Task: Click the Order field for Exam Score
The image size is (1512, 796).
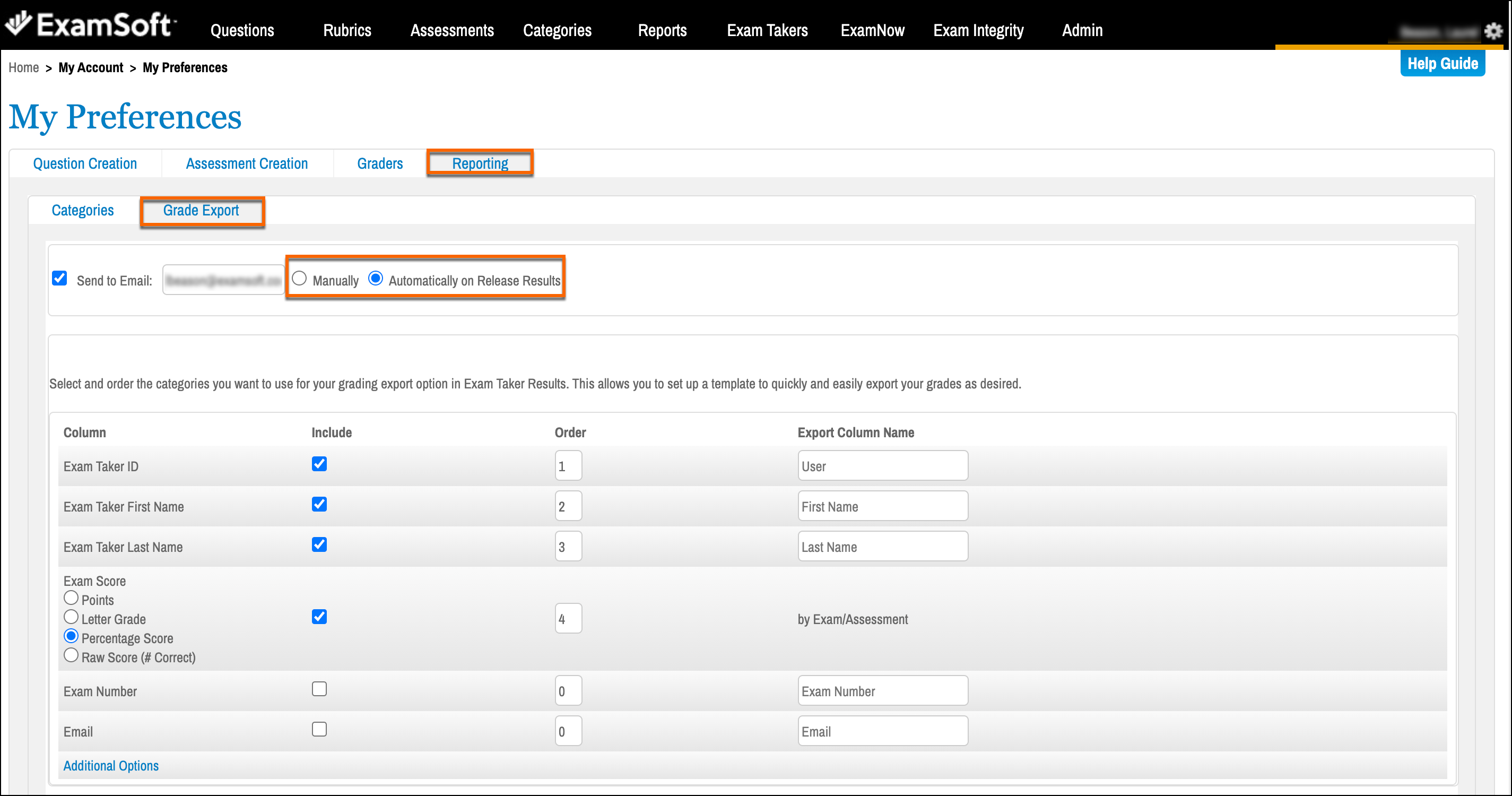Action: [568, 619]
